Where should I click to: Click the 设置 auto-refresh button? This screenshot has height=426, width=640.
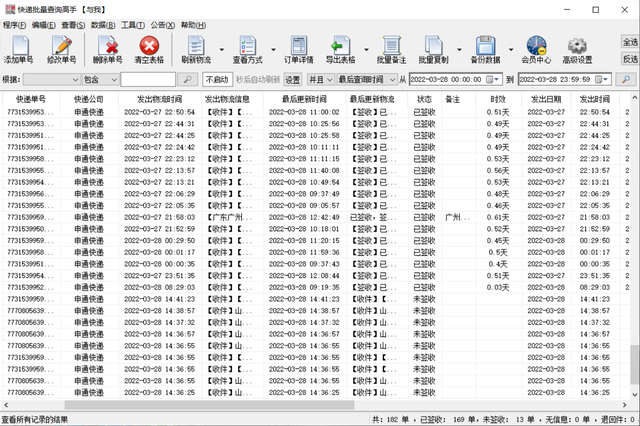(x=292, y=79)
